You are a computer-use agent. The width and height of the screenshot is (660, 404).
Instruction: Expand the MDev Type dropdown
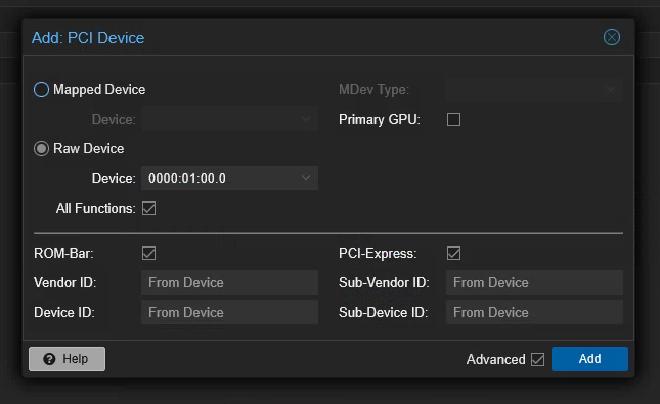click(610, 90)
